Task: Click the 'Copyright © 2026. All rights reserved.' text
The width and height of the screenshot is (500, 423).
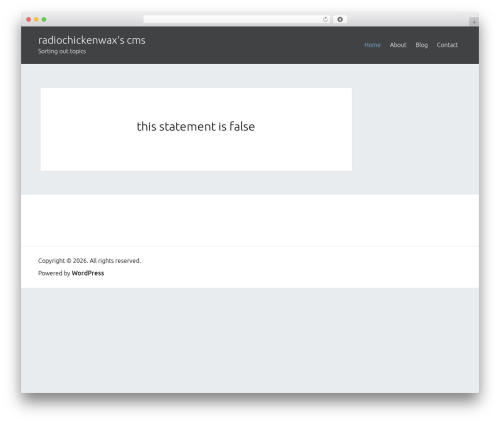Action: click(89, 260)
